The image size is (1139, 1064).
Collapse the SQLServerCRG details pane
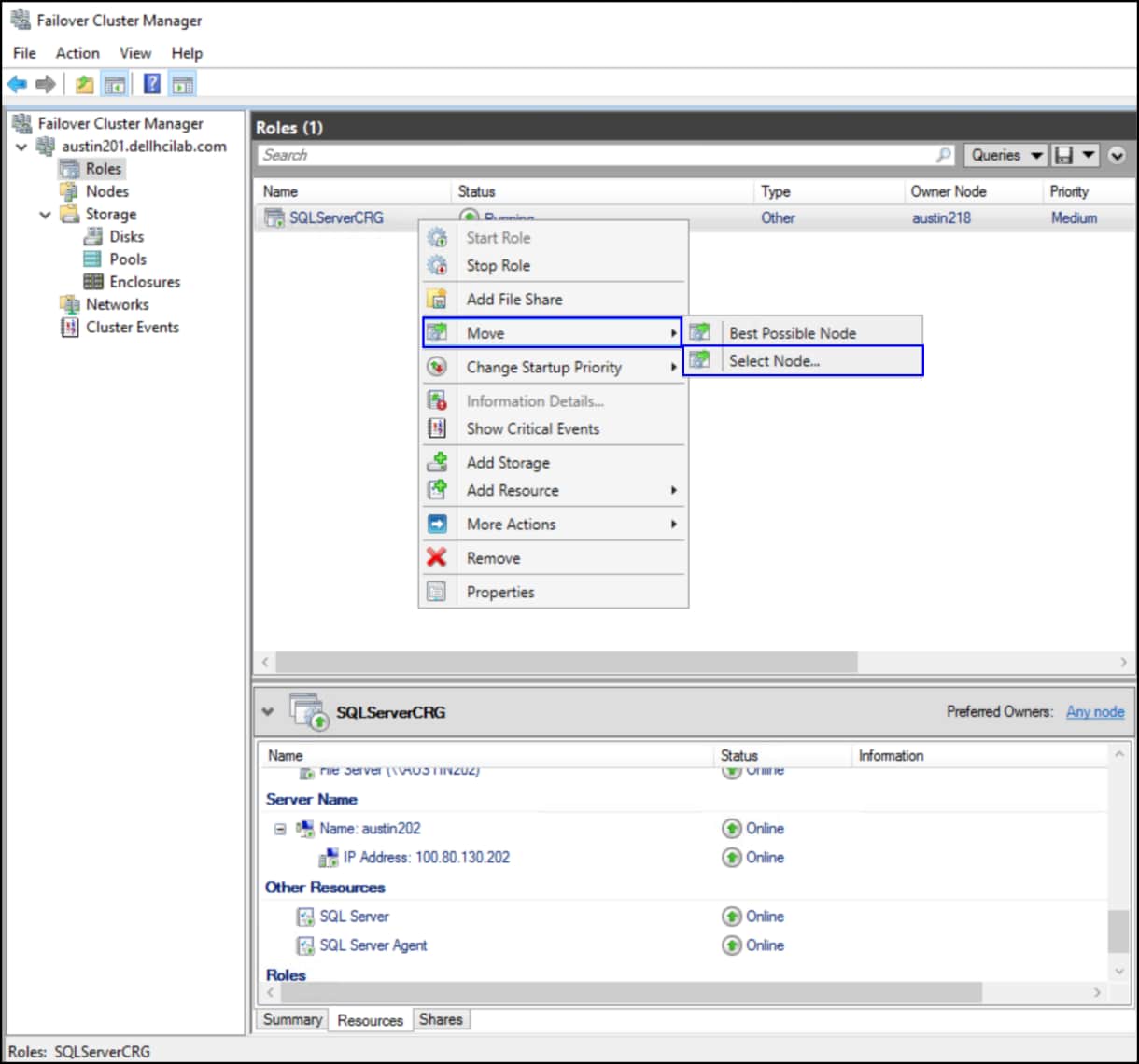[269, 712]
